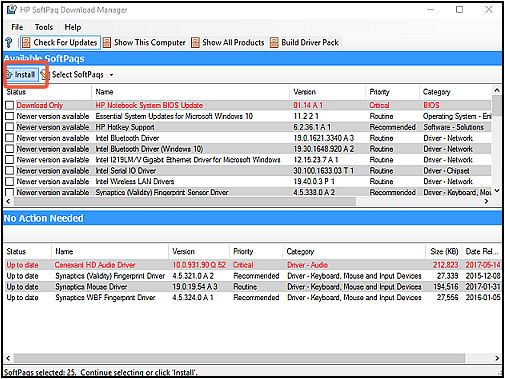Click the 'Intel Wireless LAN Drivers' name

coord(135,181)
